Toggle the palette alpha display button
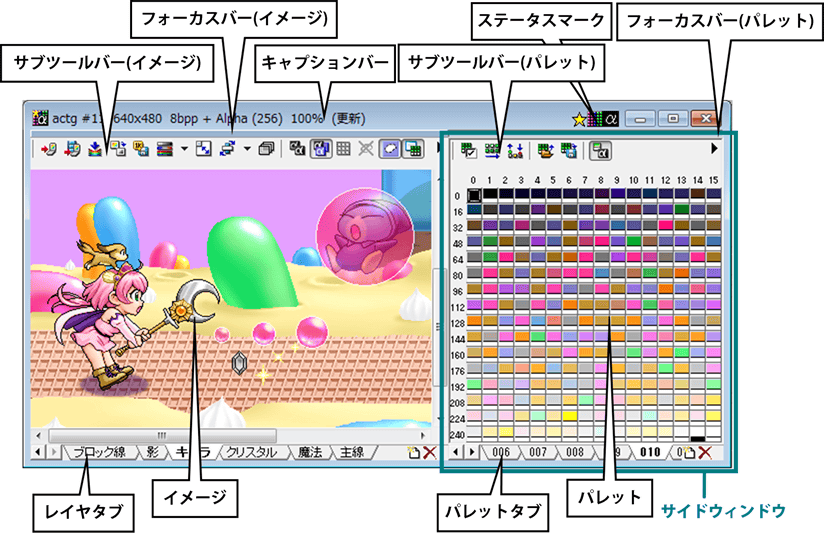 [x=600, y=151]
